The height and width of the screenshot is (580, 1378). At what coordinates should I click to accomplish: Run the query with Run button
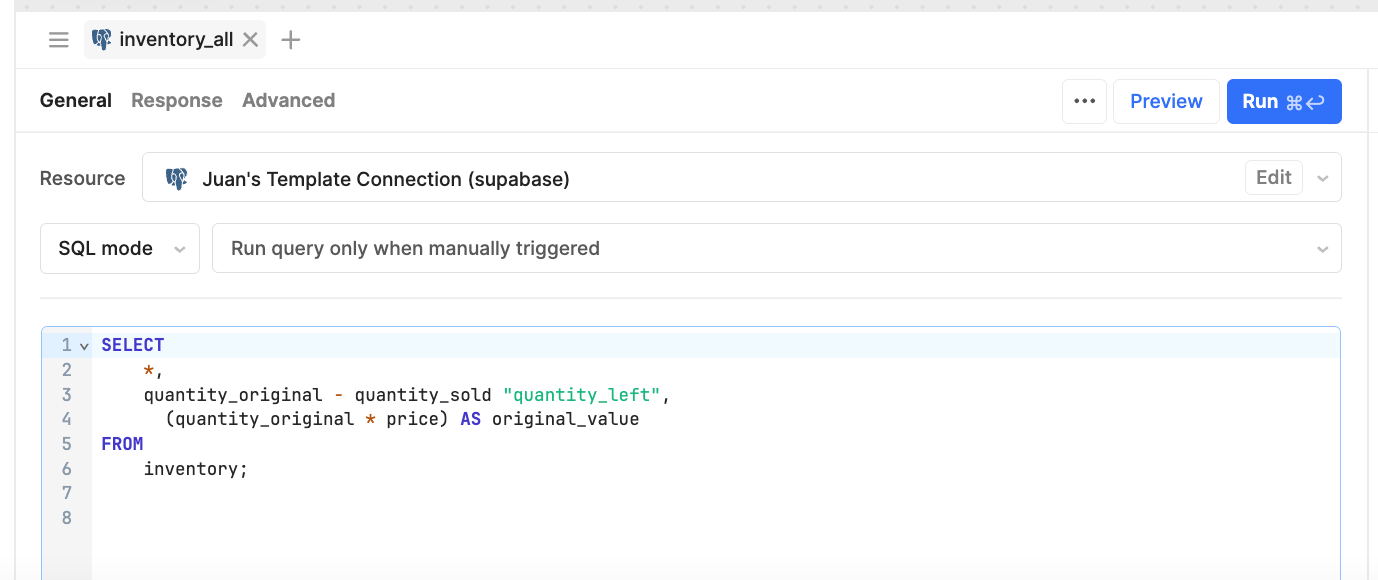click(1284, 101)
